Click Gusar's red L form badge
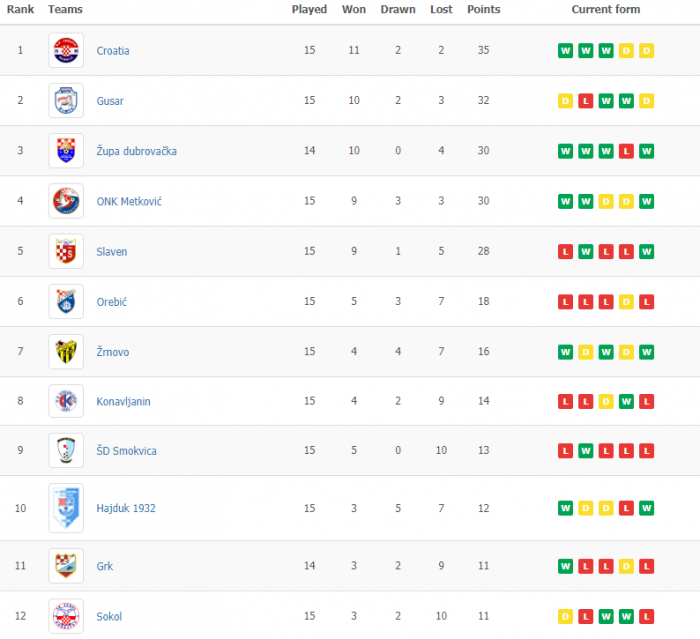This screenshot has width=700, height=639. coord(585,101)
